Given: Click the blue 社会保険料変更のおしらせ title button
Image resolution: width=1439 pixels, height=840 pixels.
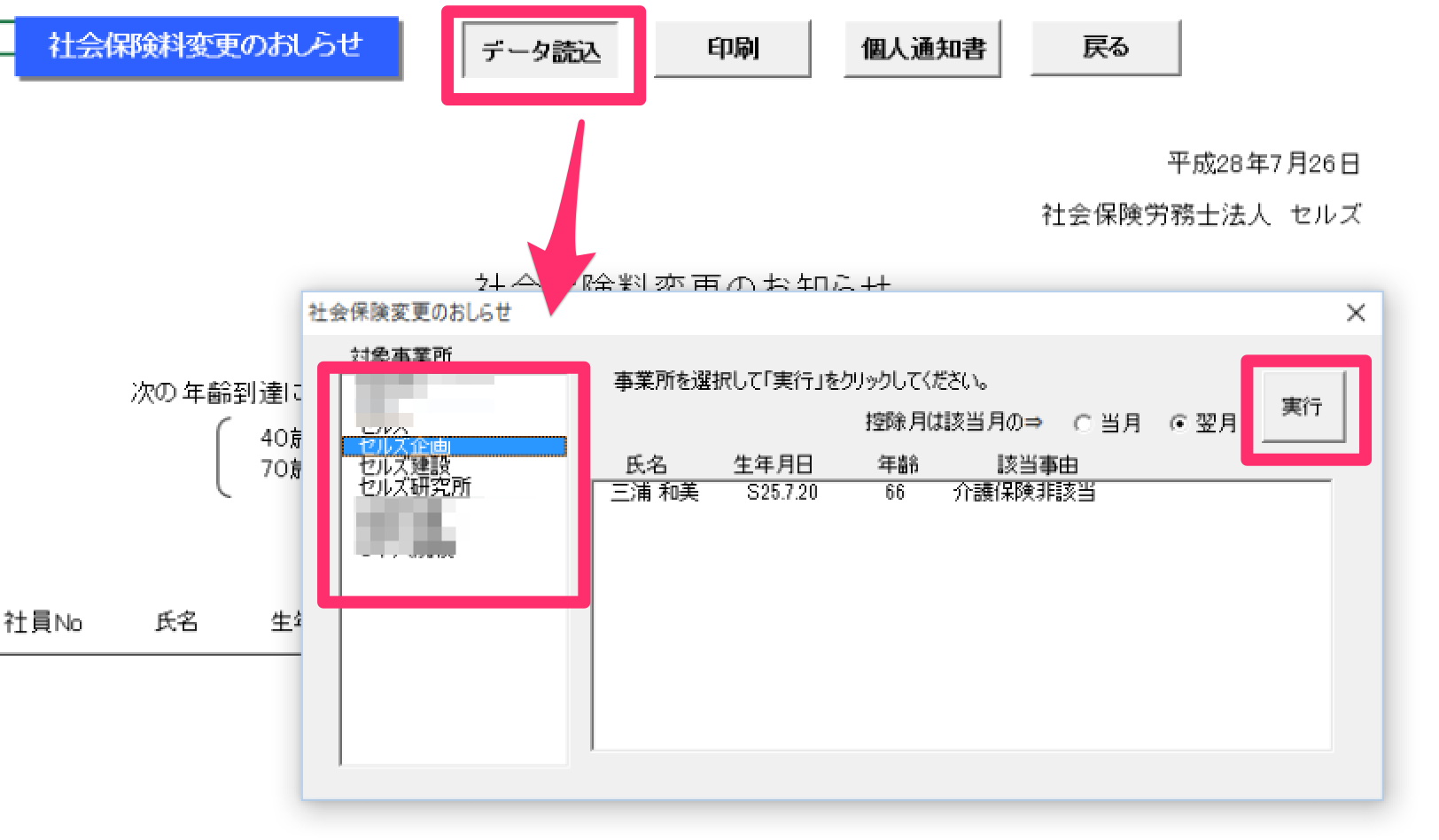Looking at the screenshot, I should pyautogui.click(x=207, y=47).
